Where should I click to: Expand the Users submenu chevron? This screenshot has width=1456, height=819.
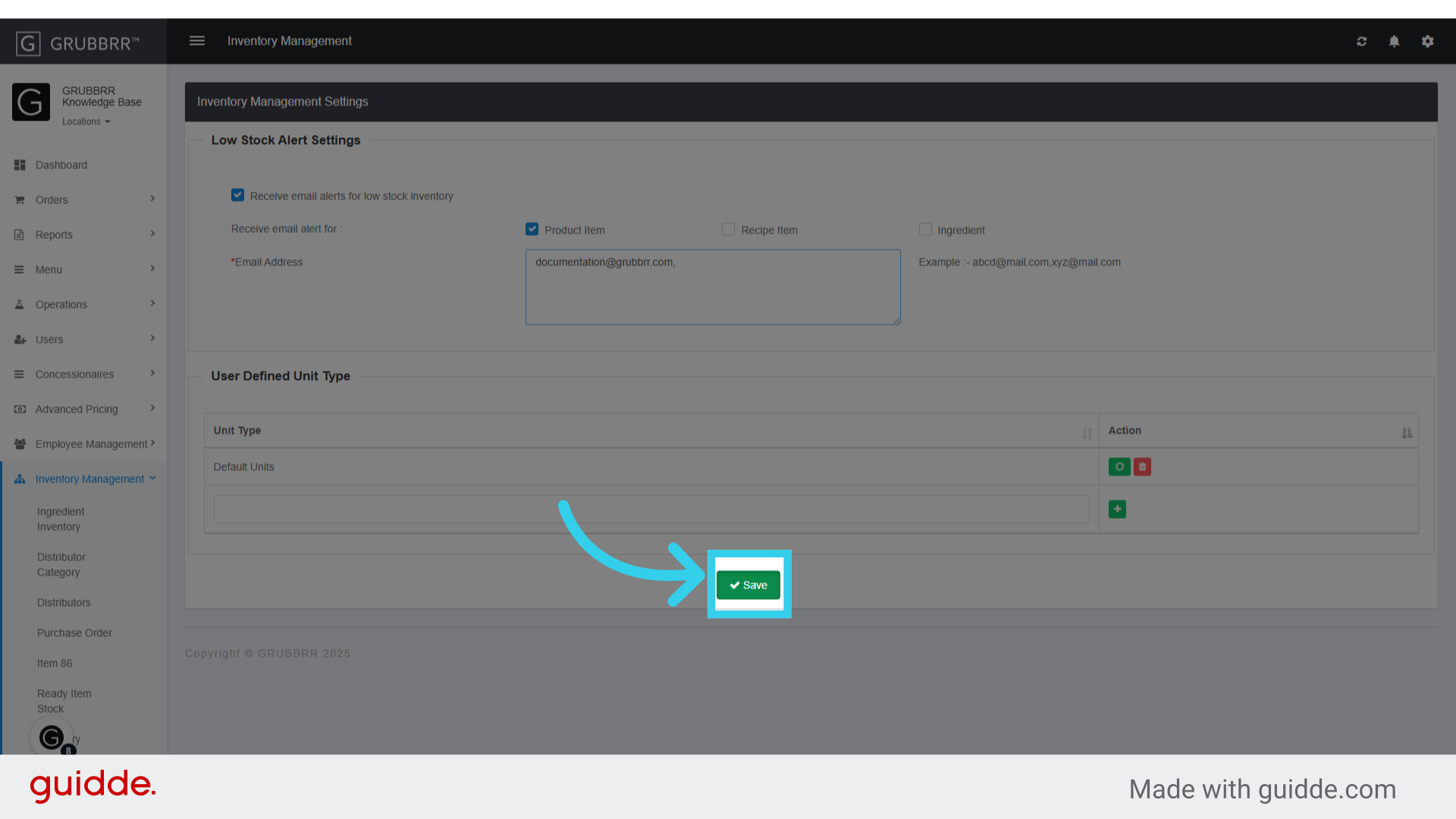pos(152,339)
